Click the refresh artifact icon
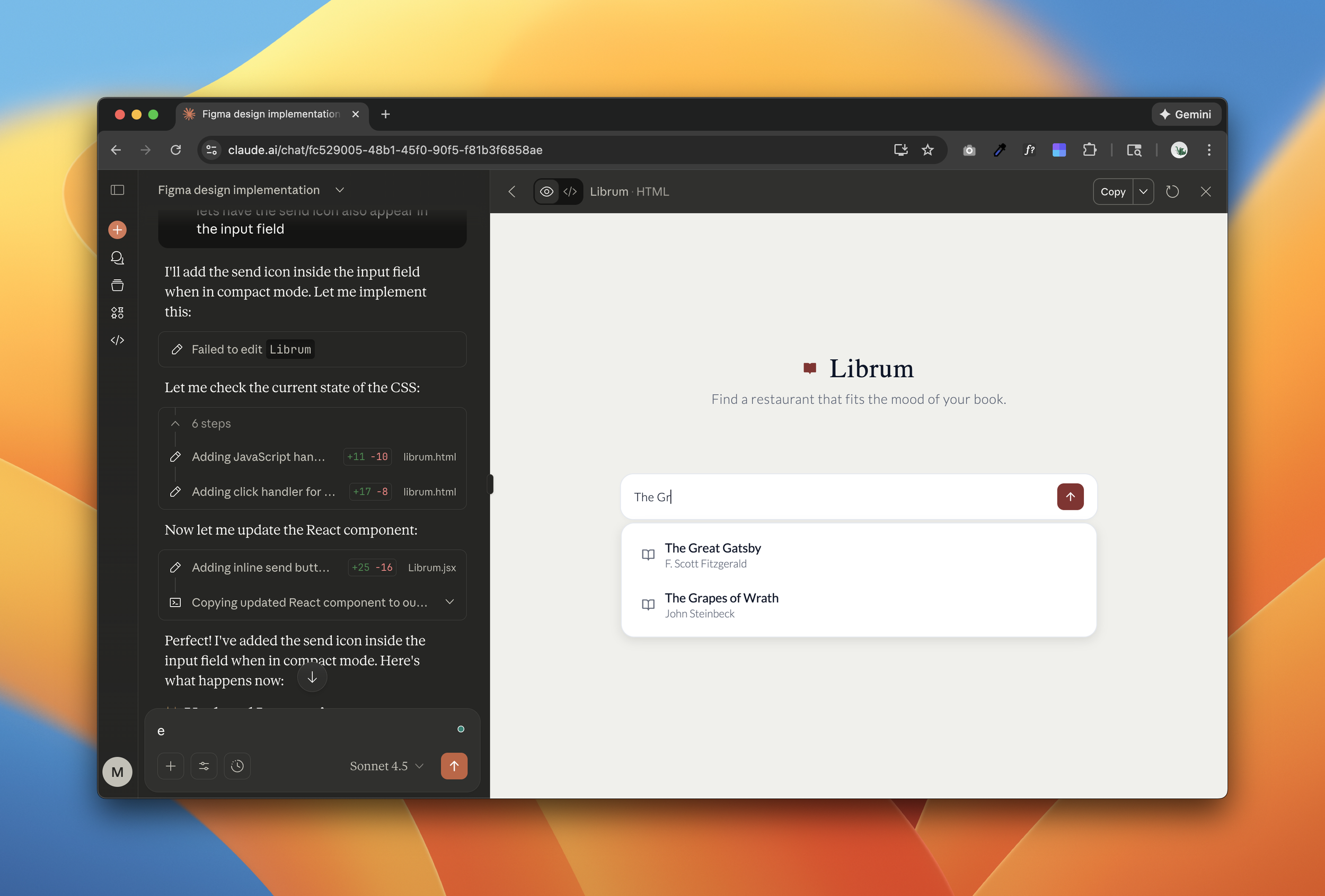Image resolution: width=1325 pixels, height=896 pixels. click(x=1172, y=191)
